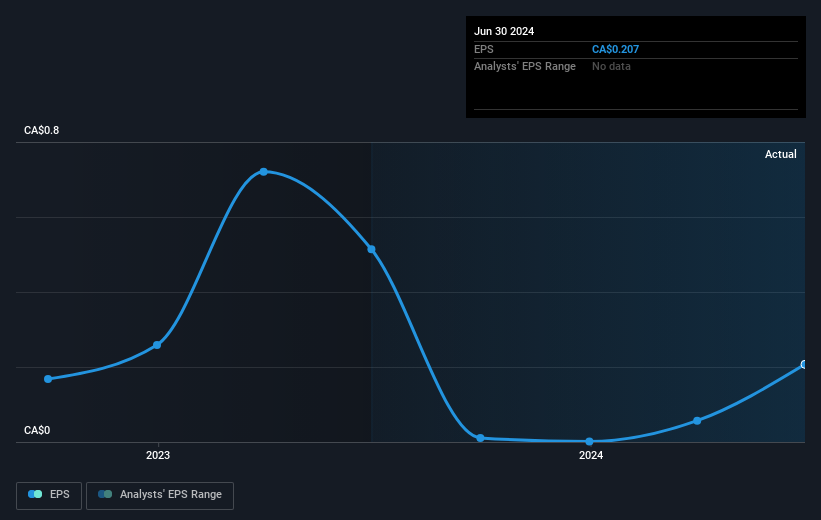Image resolution: width=821 pixels, height=520 pixels.
Task: Select the EPS data point above the 2023 tick
Action: (x=157, y=345)
